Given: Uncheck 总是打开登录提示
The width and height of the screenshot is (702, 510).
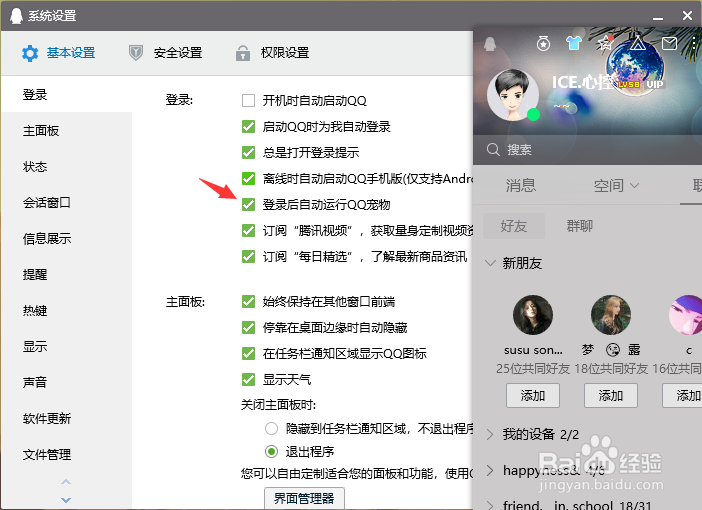Looking at the screenshot, I should coord(248,152).
